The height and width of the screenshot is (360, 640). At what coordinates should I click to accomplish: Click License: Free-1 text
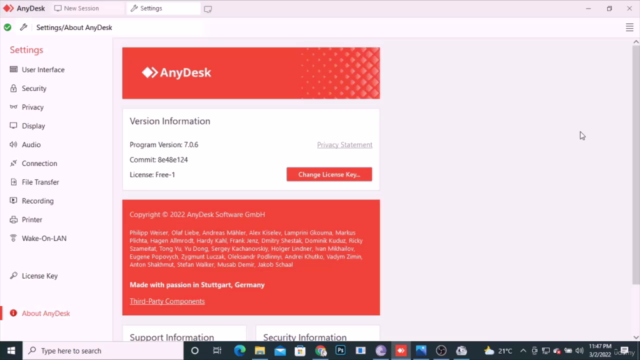pos(152,175)
